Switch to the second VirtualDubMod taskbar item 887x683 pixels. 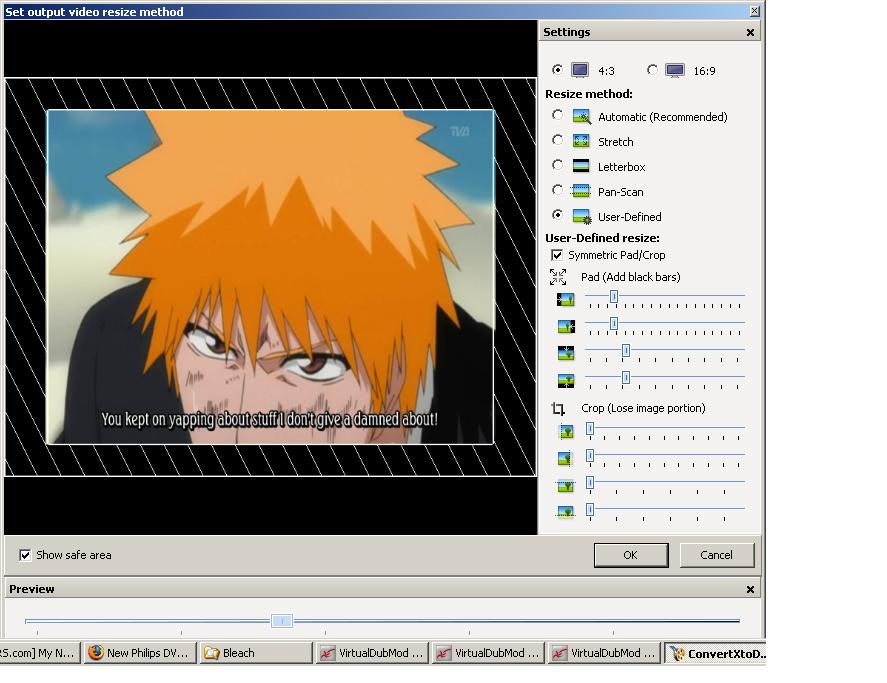(x=488, y=653)
